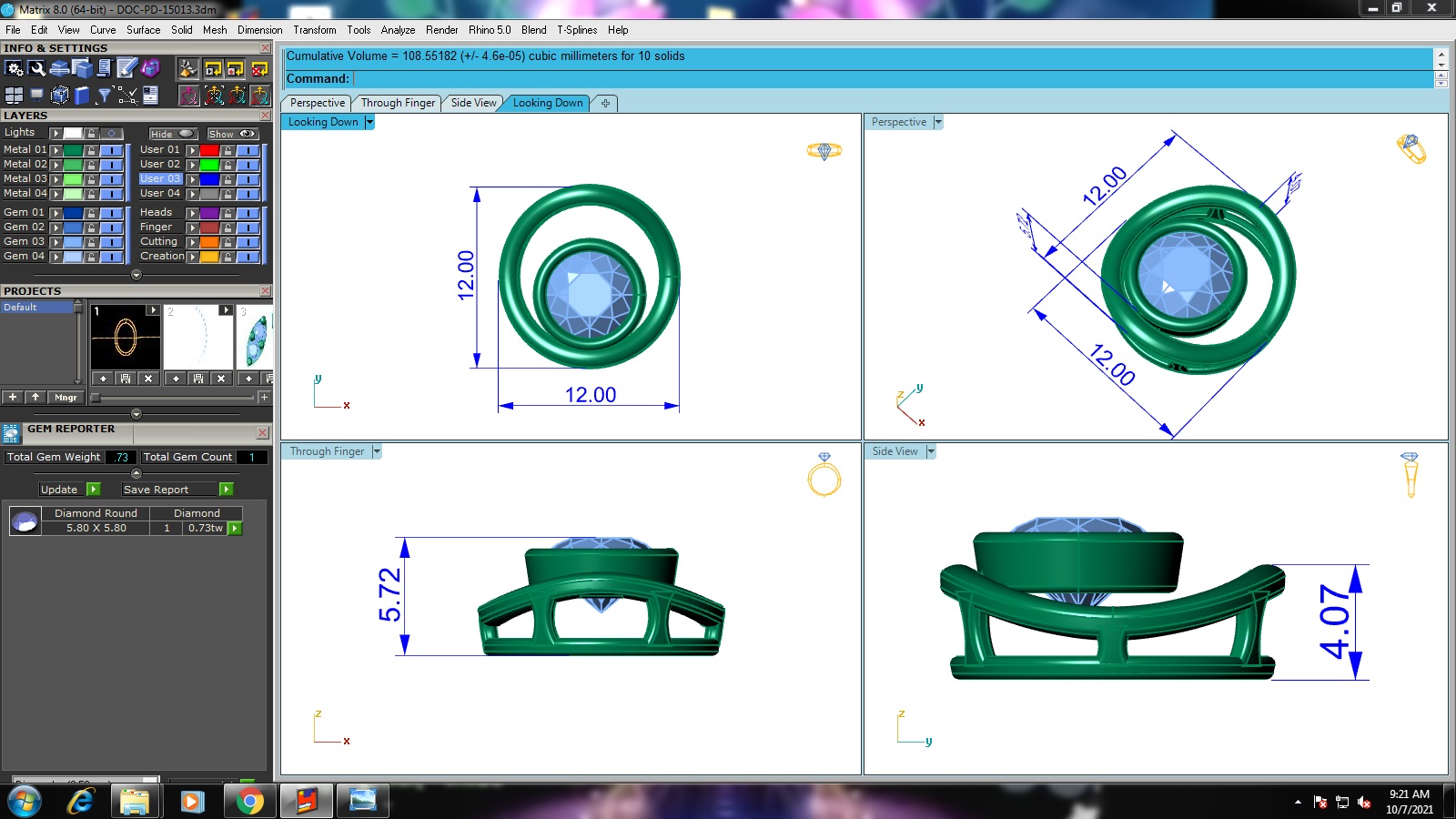Switch to the Through Finger tab
Screen dimensions: 1456x819
398,103
